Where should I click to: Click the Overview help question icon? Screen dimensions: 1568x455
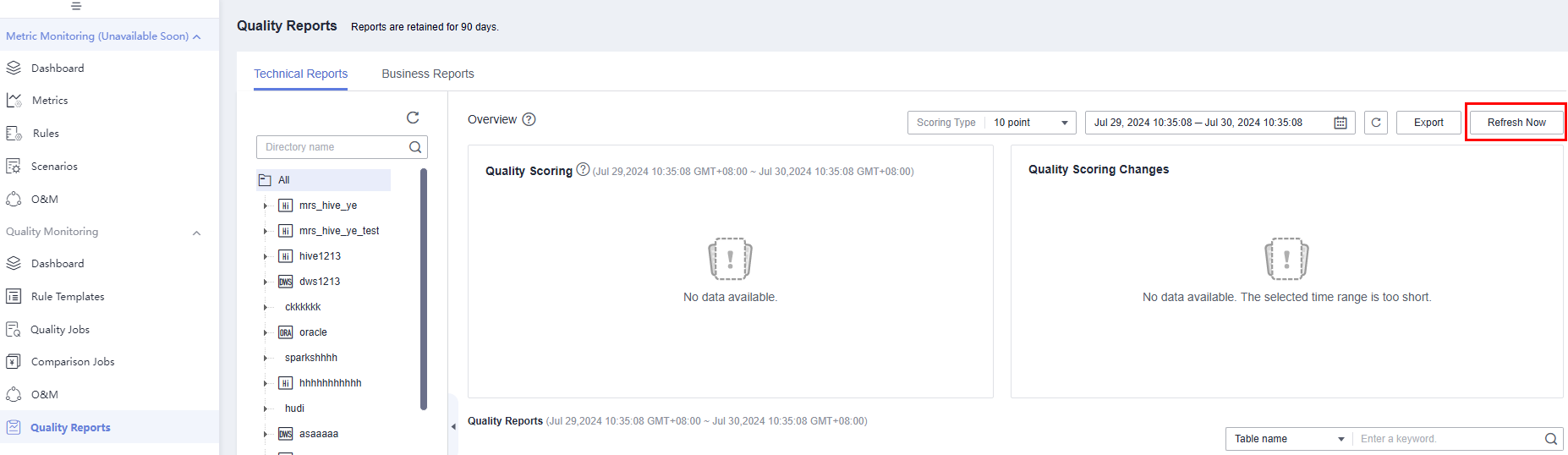[x=529, y=119]
